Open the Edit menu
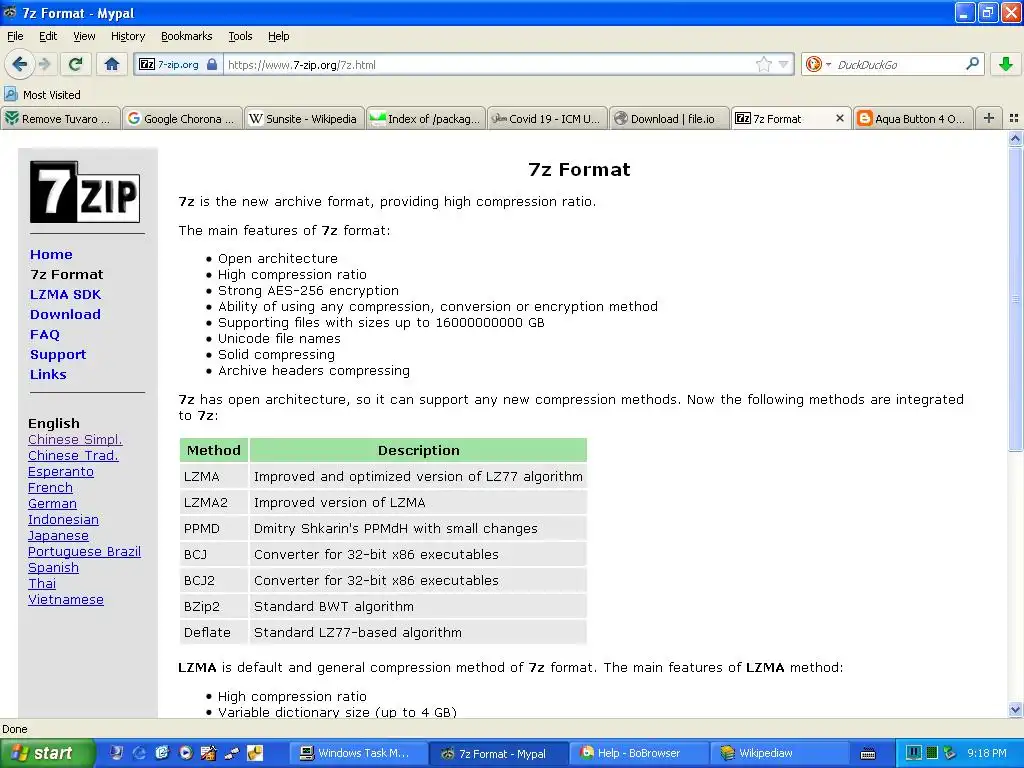The width and height of the screenshot is (1024, 768). (x=48, y=36)
